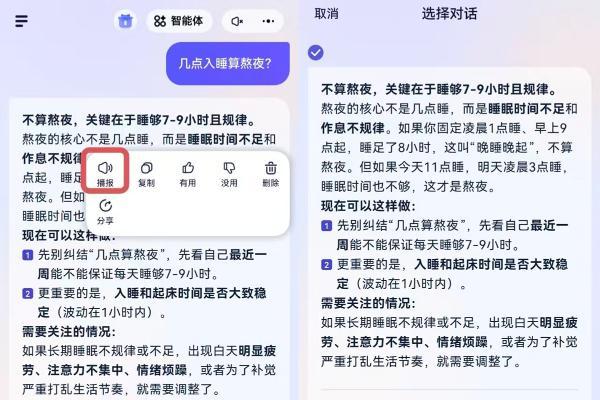Tap 分享 share option in popup
This screenshot has height=400, width=600.
(105, 212)
